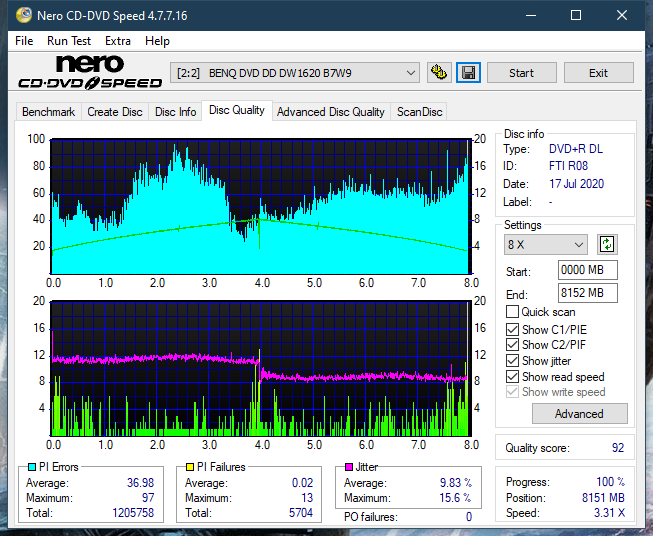This screenshot has width=653, height=536.
Task: Open the 8 X speed dropdown
Action: 546,244
